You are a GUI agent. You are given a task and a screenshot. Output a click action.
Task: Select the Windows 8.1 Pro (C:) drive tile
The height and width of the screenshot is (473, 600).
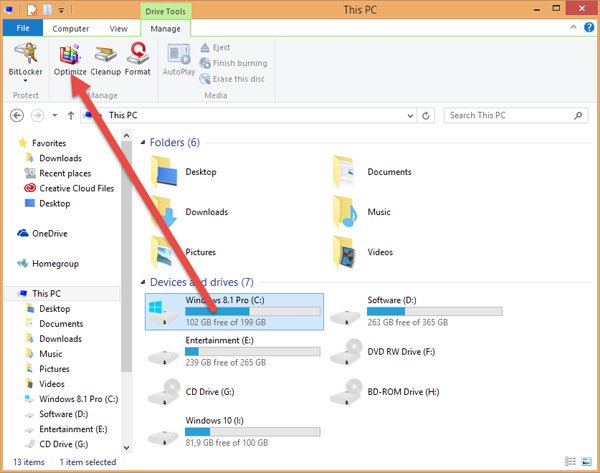point(234,312)
